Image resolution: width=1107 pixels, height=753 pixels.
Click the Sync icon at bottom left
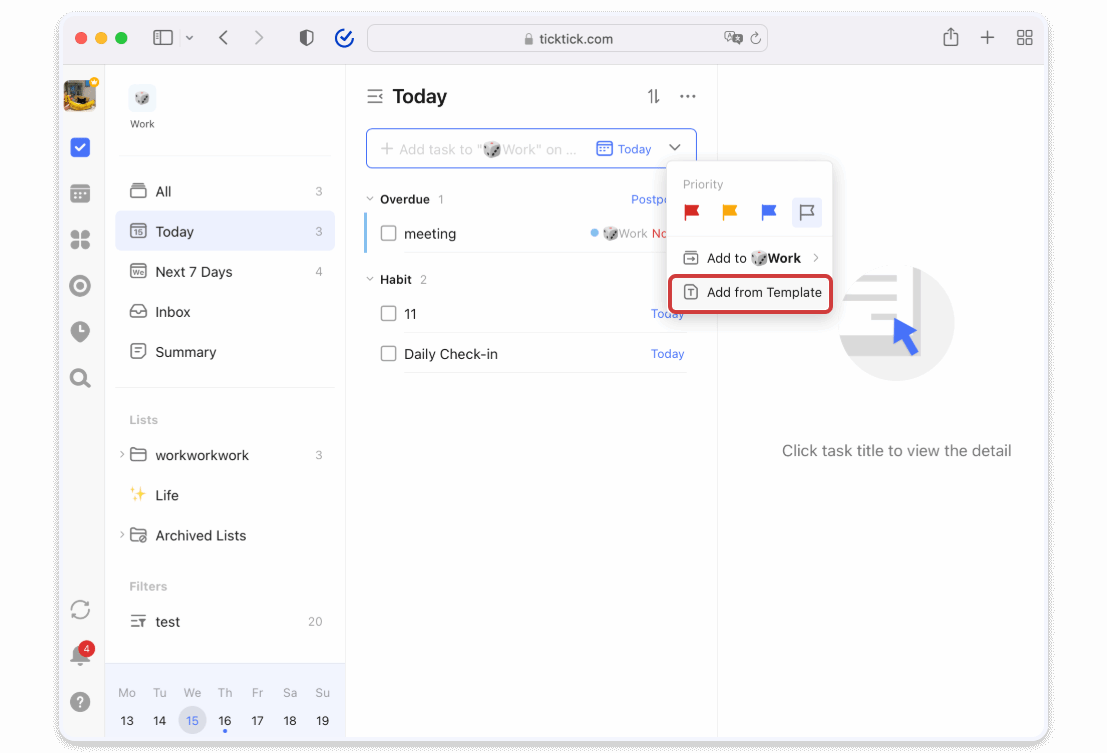pyautogui.click(x=80, y=609)
